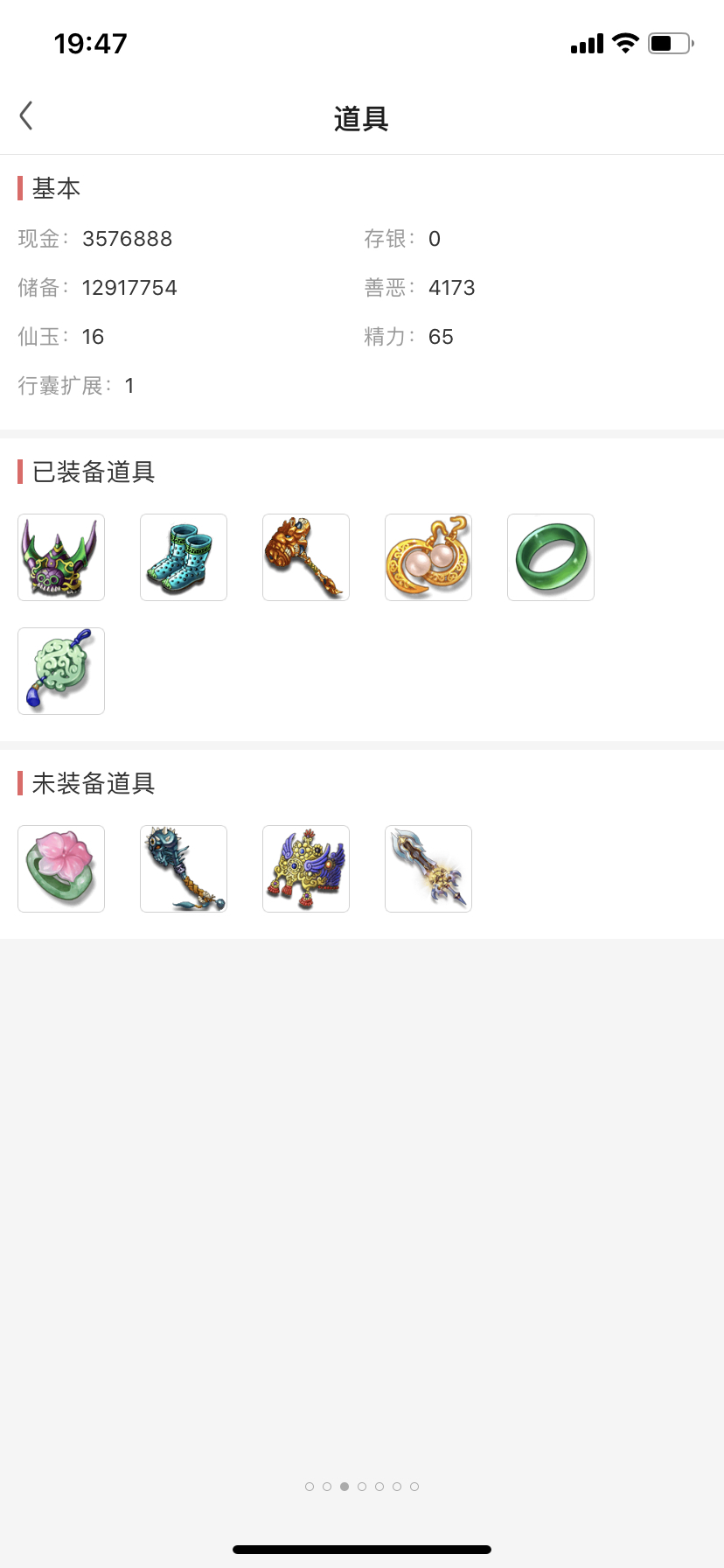
Task: Tap the back arrow in the header
Action: coord(26,115)
